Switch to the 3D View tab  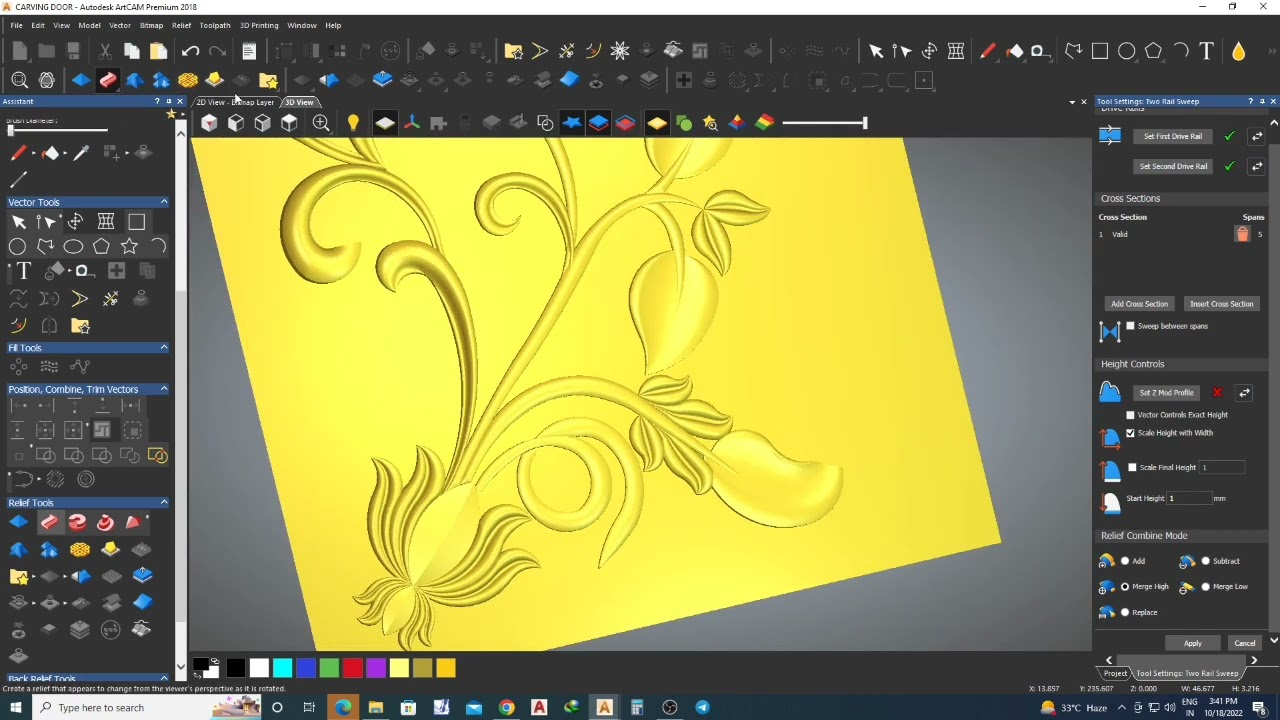[299, 102]
